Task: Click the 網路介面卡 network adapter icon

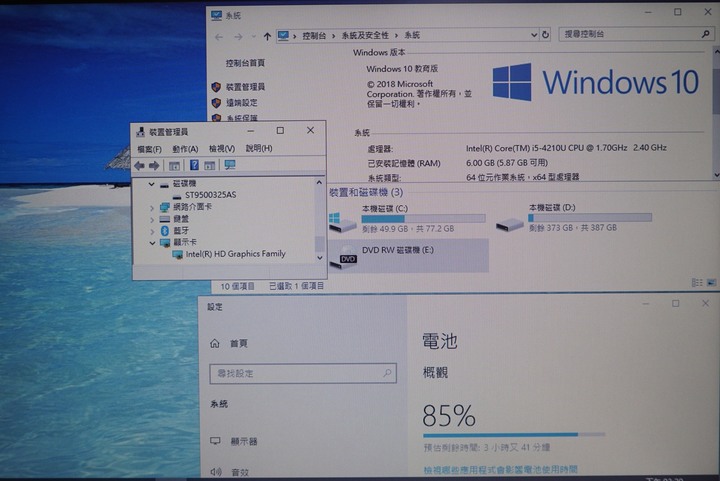Action: 165,207
